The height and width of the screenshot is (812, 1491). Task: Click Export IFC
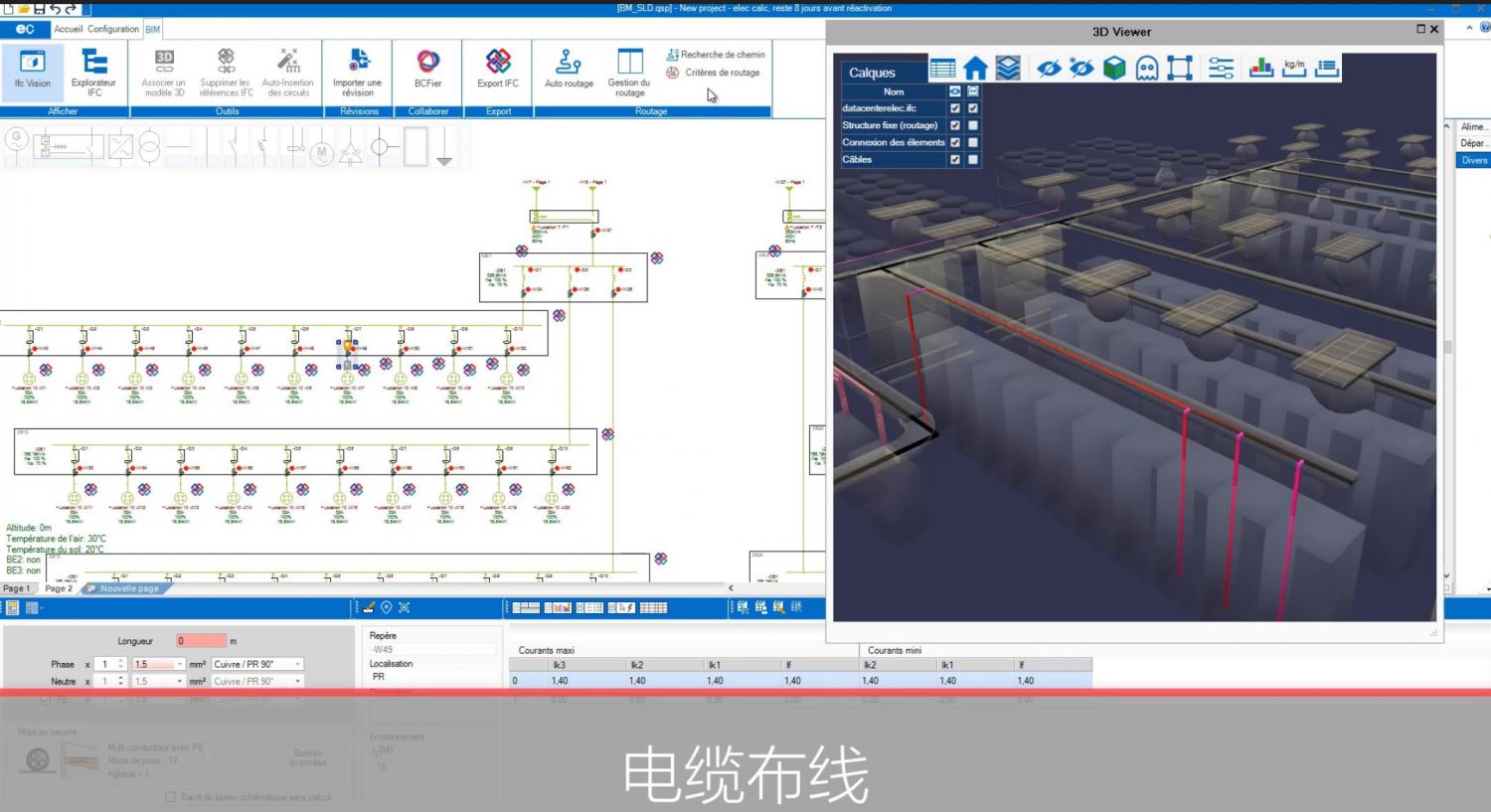tap(498, 71)
